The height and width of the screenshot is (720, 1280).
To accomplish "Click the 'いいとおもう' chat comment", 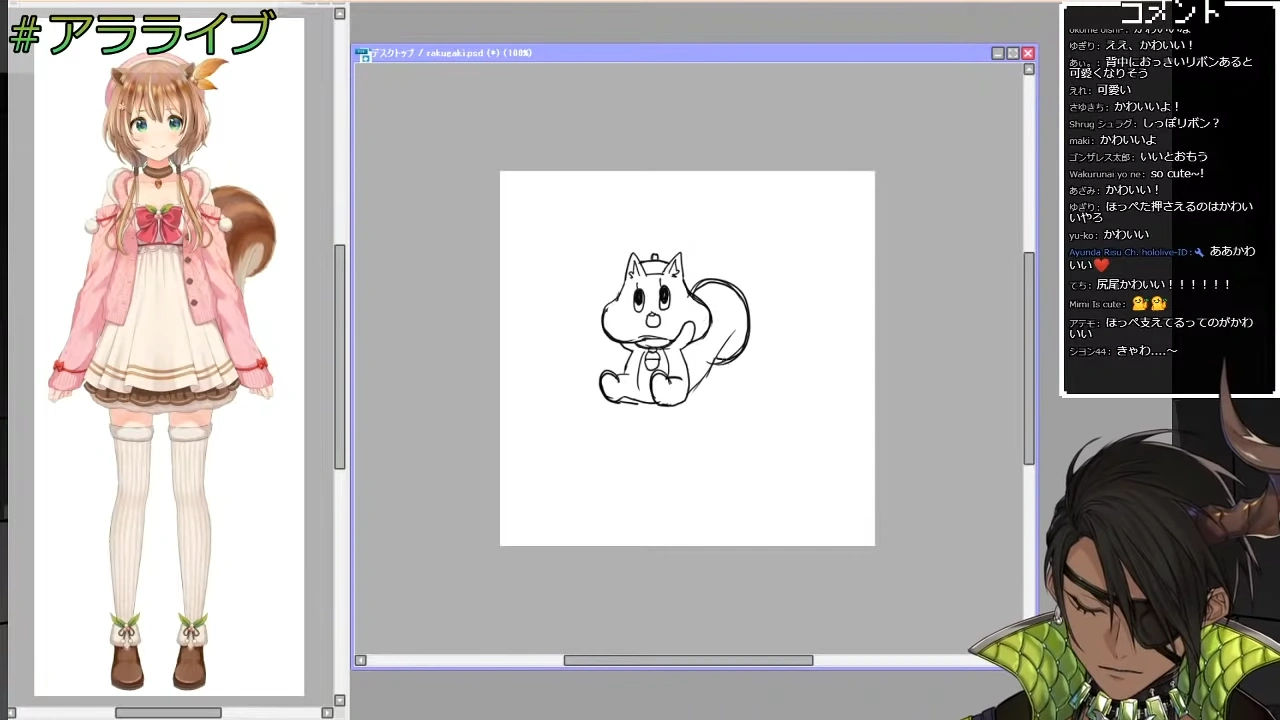I will point(1174,157).
